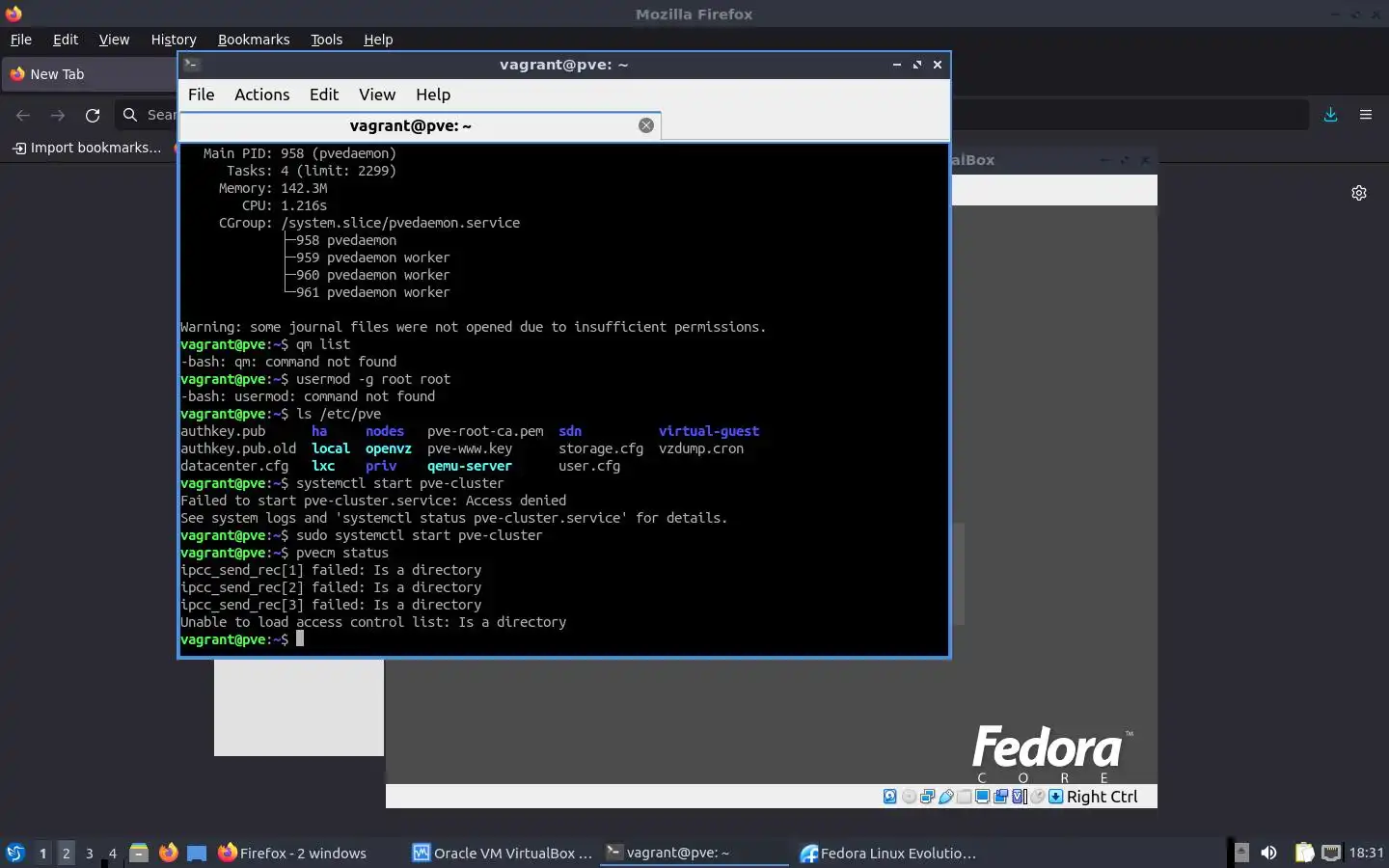Switch to workspace 2
The image size is (1389, 868).
point(66,854)
